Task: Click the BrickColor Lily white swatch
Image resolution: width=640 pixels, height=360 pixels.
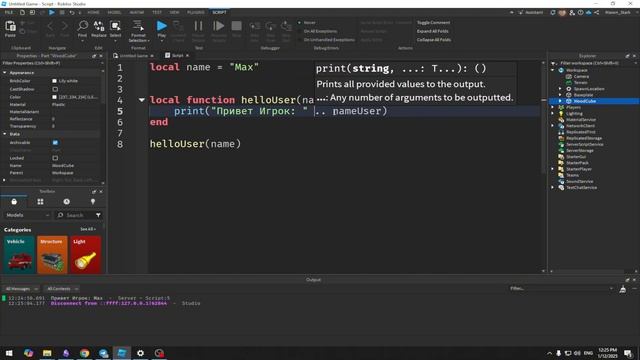Action: [x=54, y=81]
